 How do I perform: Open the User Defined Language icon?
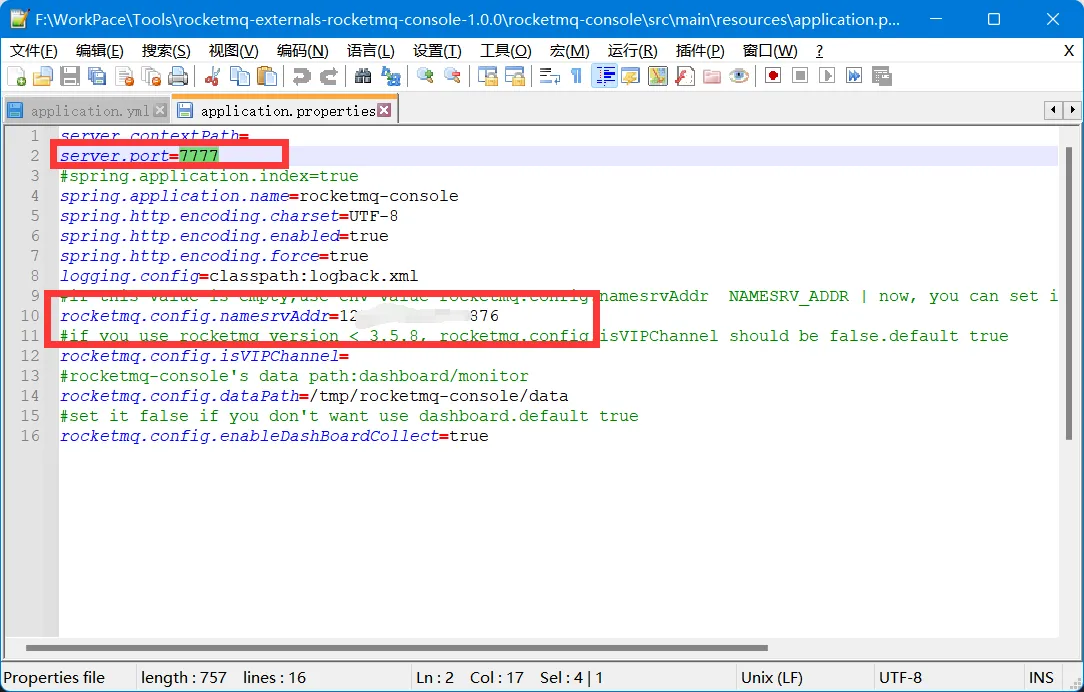(x=630, y=76)
